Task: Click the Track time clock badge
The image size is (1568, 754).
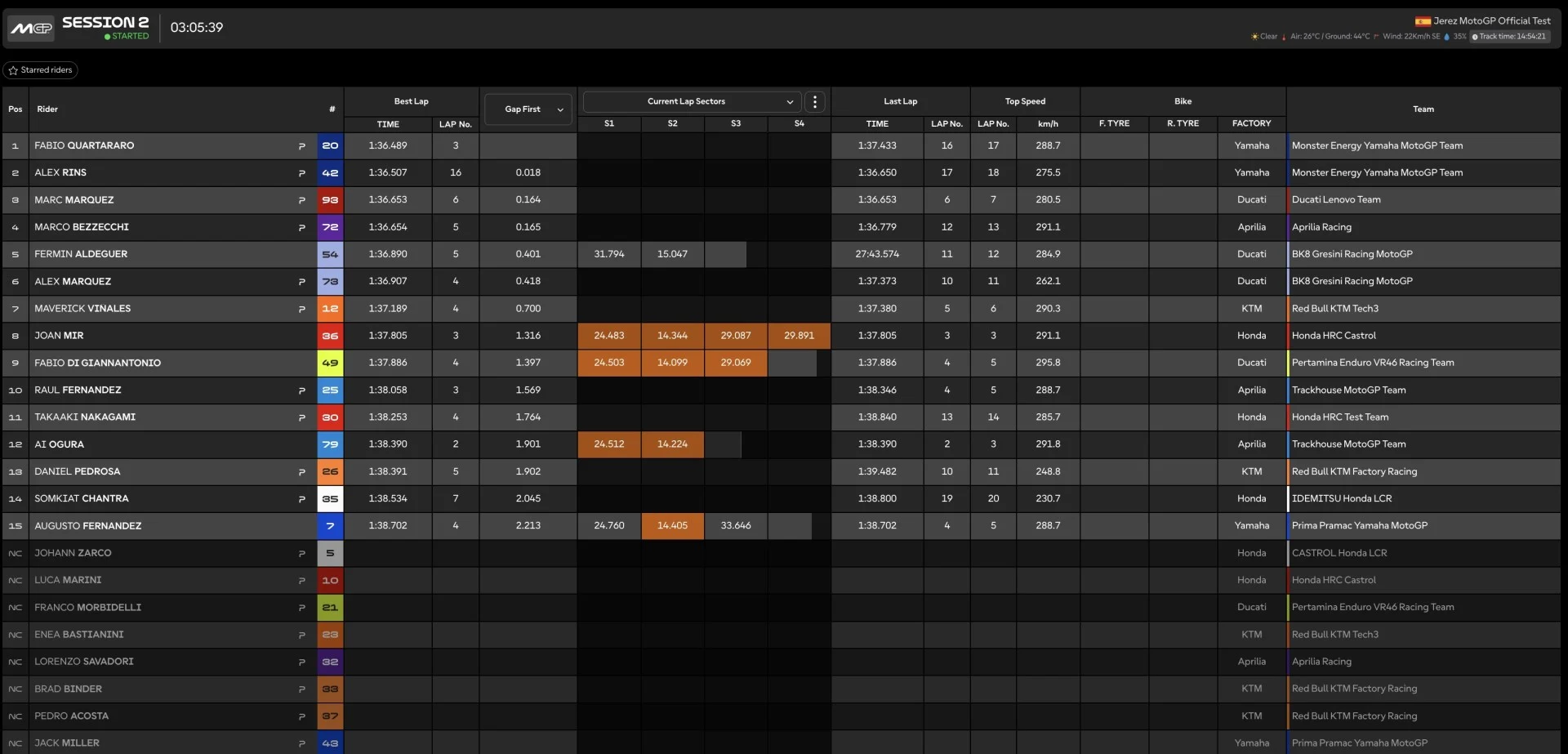Action: (1508, 37)
